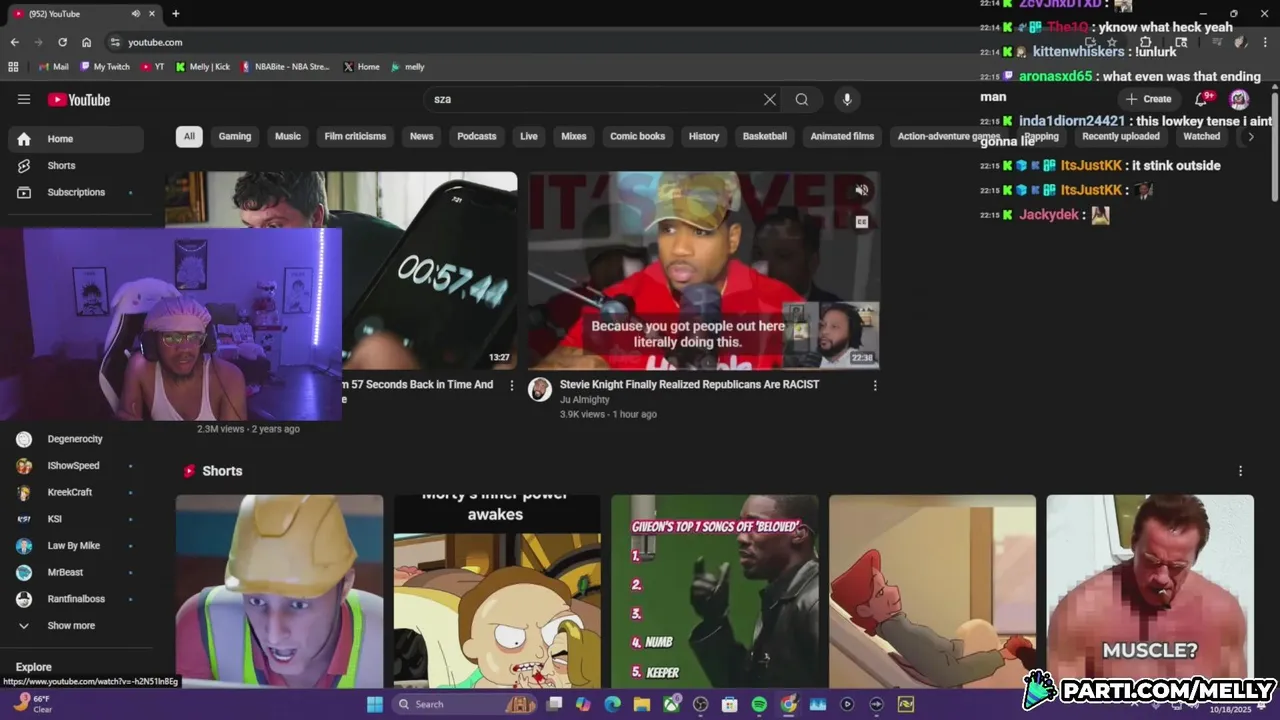
Task: Select the Live filter chip
Action: [529, 136]
